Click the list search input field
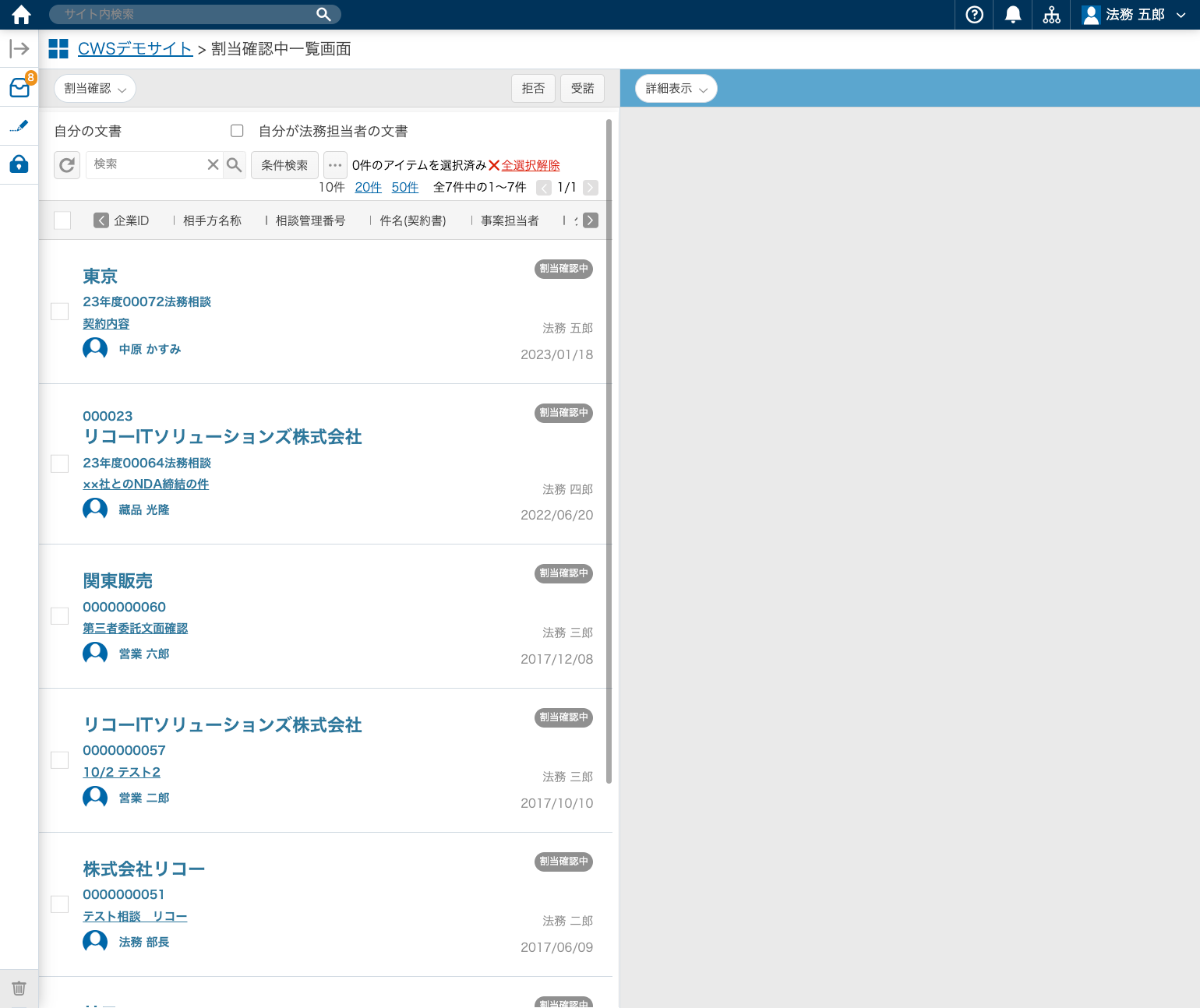 click(x=146, y=164)
